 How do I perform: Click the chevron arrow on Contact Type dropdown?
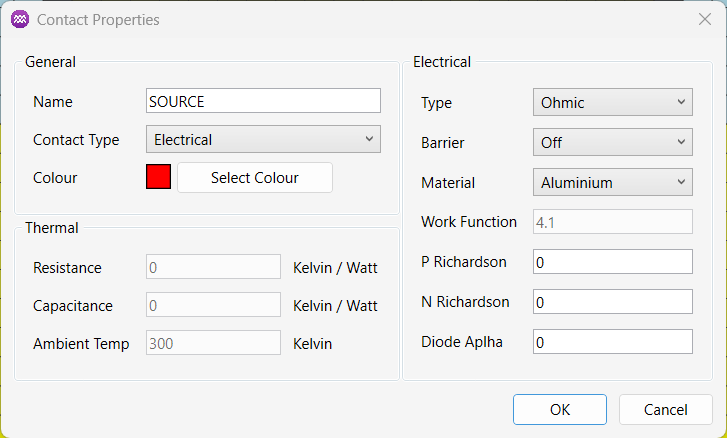(369, 138)
